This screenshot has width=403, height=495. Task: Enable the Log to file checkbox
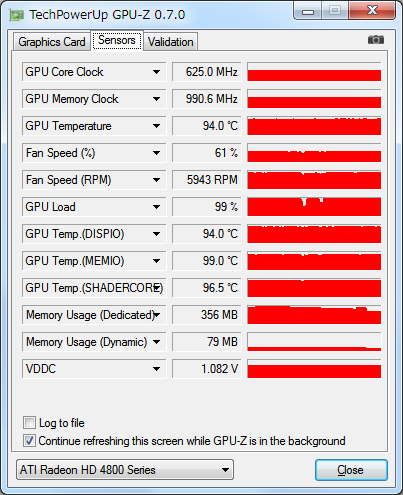29,423
